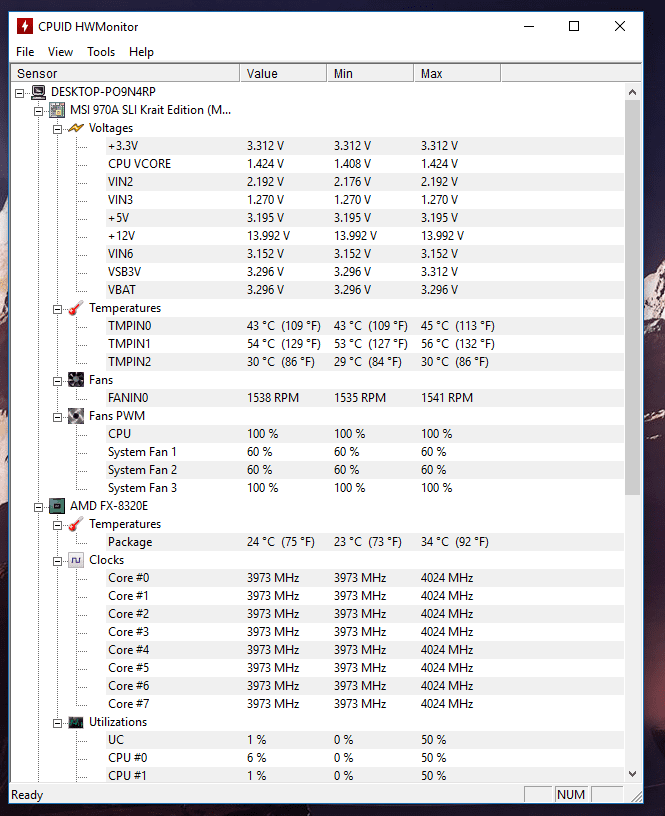Select the CPU #0 utilization row
This screenshot has height=816, width=665.
(365, 758)
